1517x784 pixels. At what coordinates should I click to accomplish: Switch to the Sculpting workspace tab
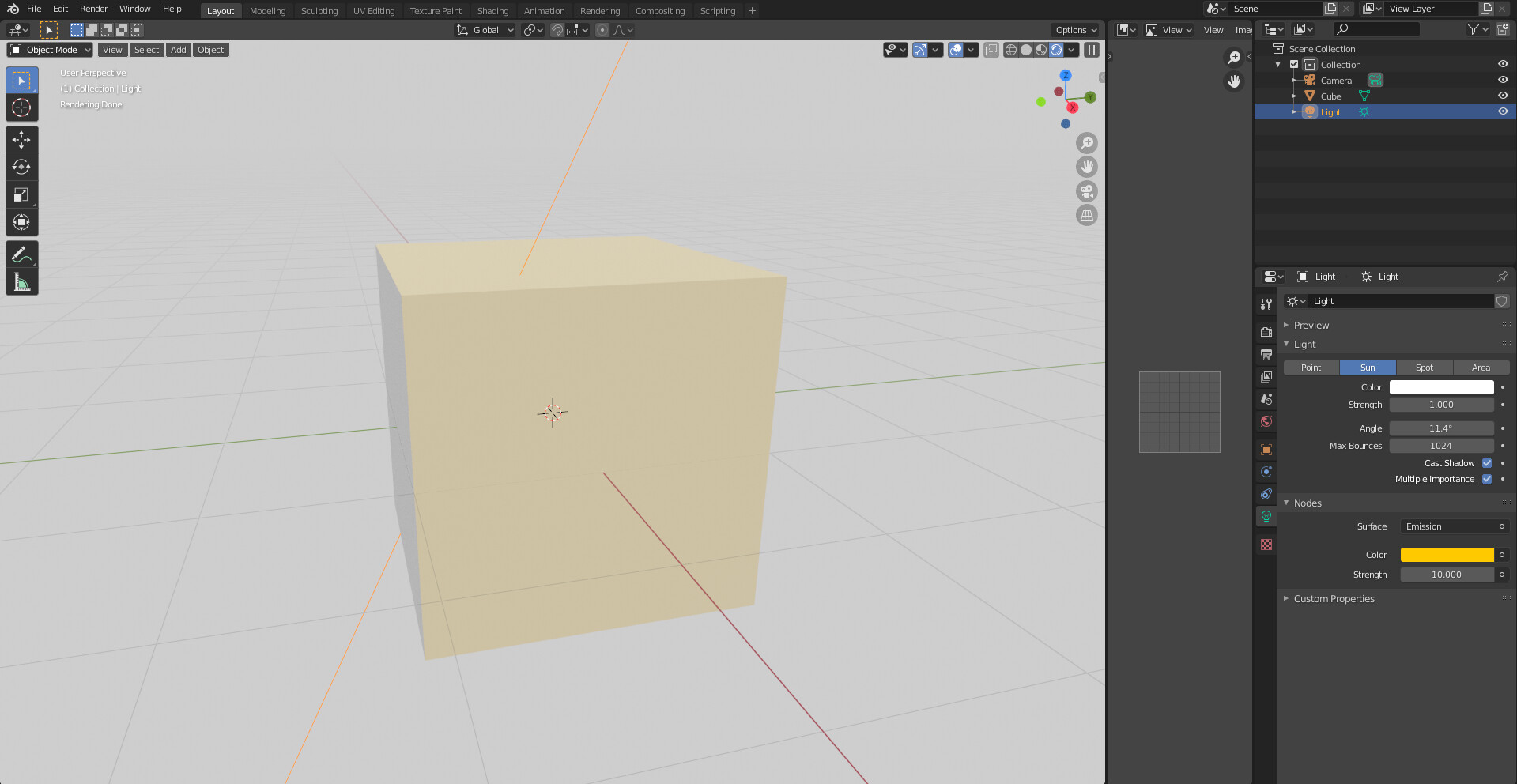tap(319, 11)
